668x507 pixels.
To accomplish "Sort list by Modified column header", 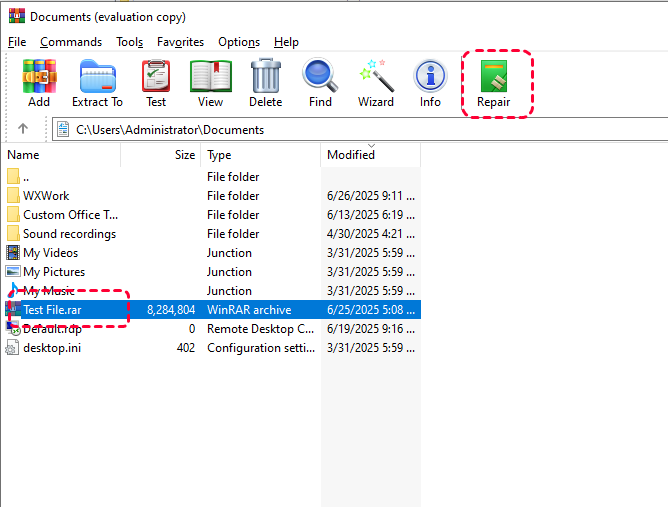I will (371, 155).
